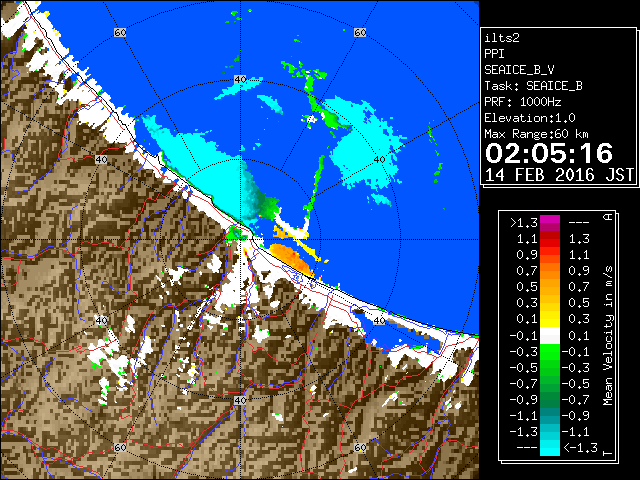Click the timestamp "02:05:16"

pyautogui.click(x=549, y=153)
